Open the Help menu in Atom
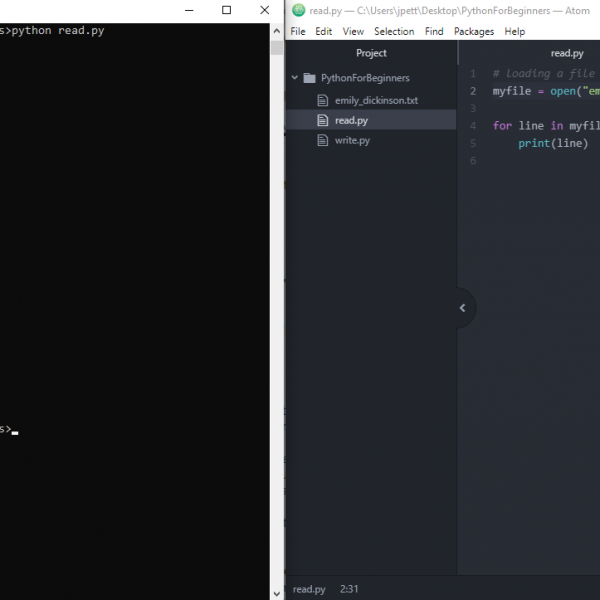This screenshot has width=600, height=600. coord(514,31)
